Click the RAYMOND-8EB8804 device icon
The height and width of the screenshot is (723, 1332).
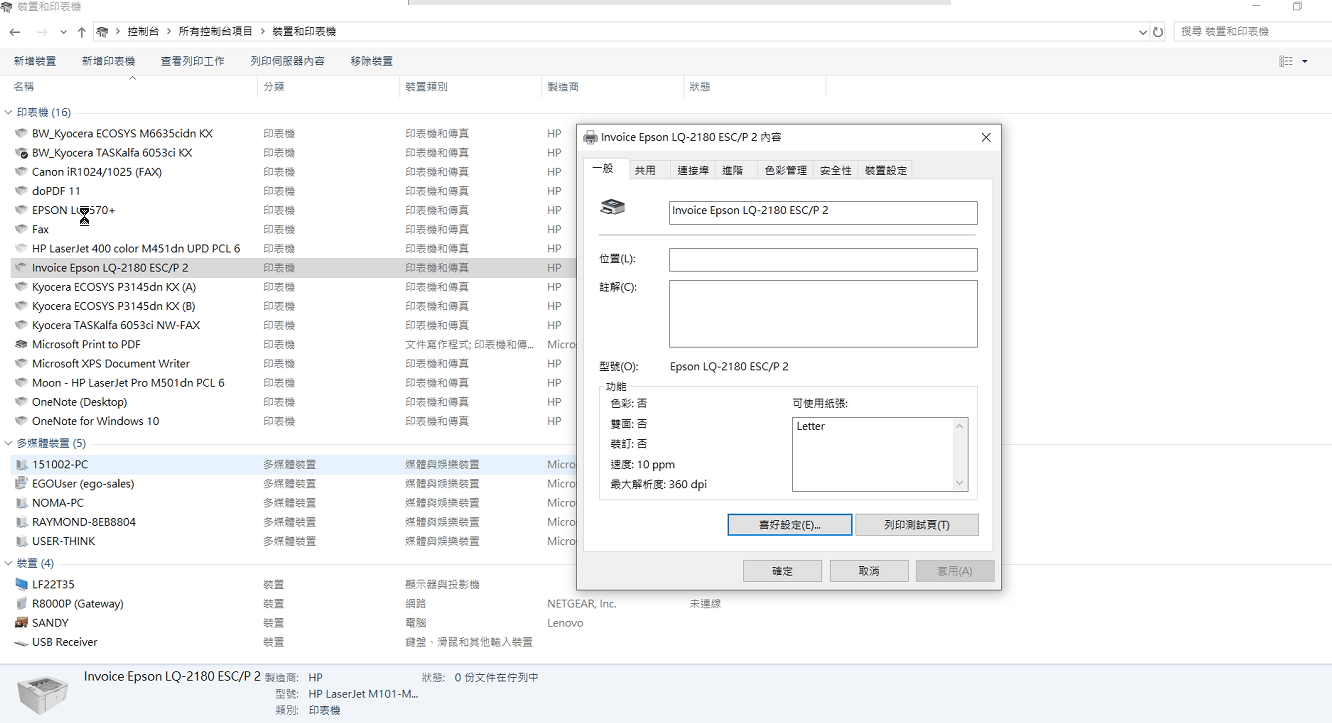22,522
